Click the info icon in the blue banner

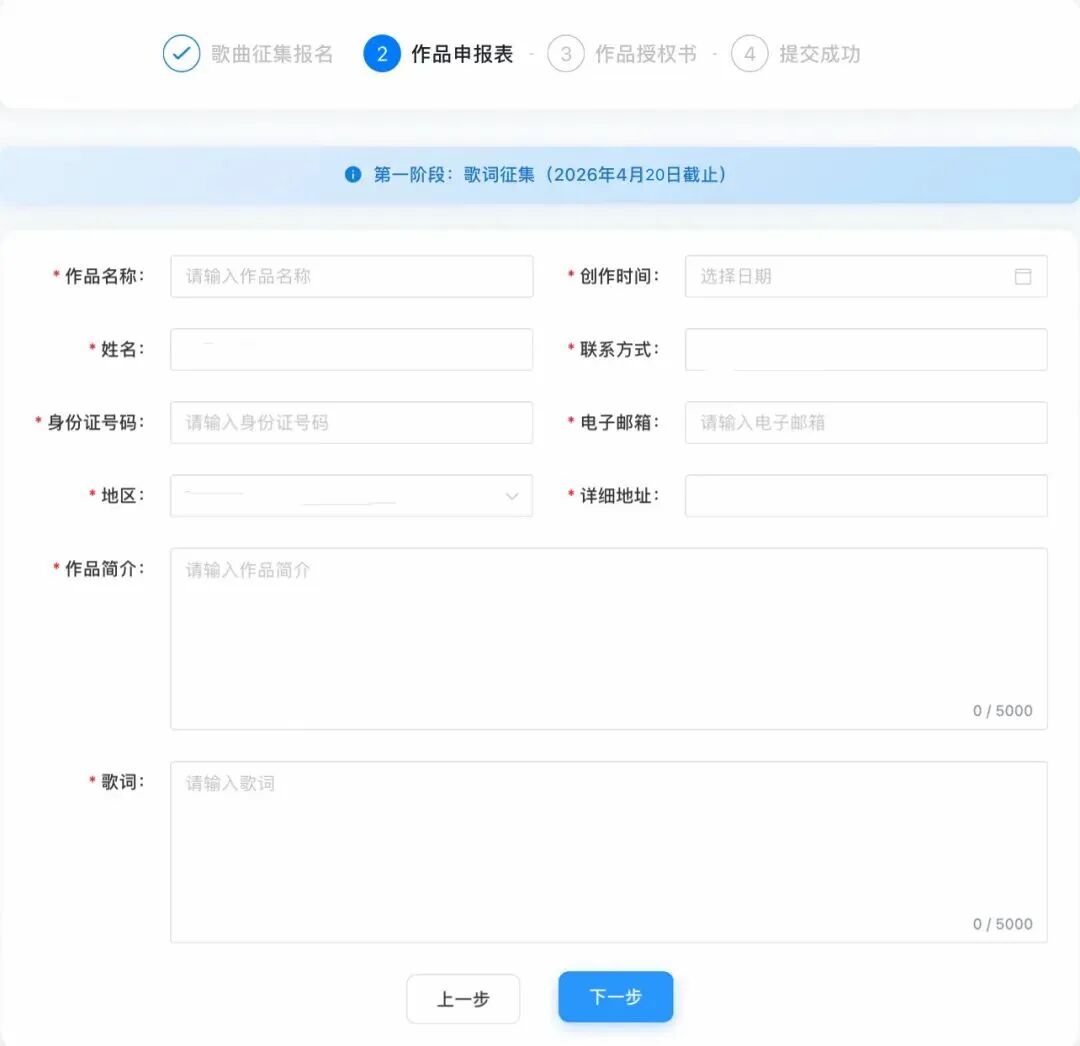[352, 175]
